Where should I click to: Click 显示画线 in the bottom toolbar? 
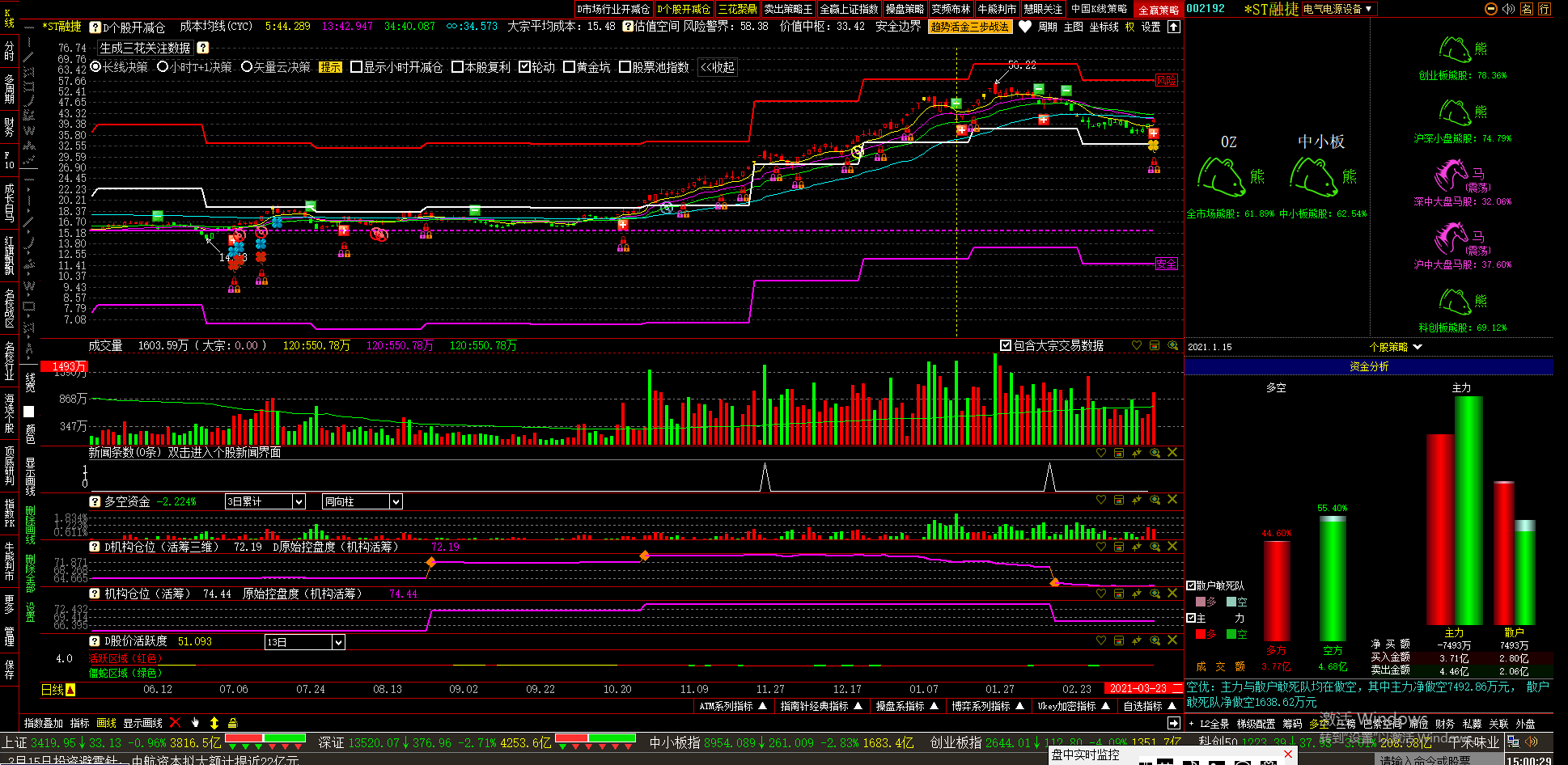[x=143, y=723]
